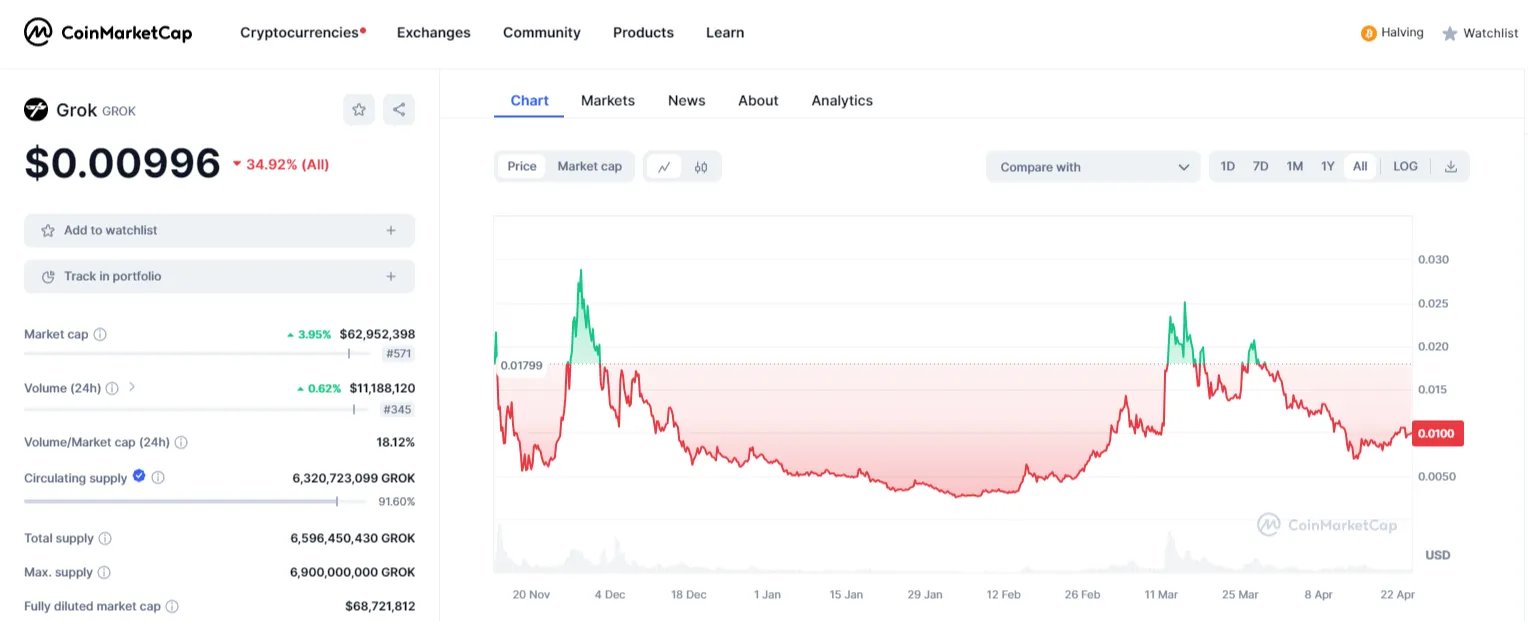Select 1M time range

tap(1295, 167)
